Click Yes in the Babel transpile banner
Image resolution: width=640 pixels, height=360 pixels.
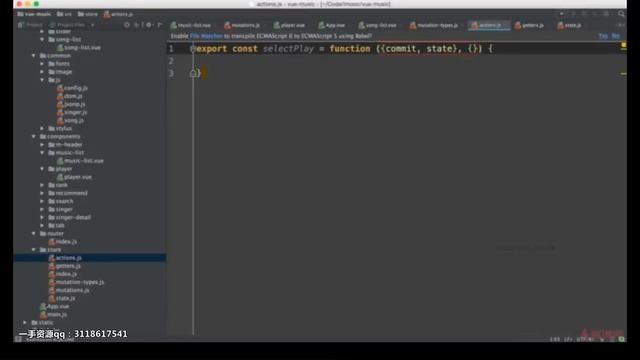(603, 36)
